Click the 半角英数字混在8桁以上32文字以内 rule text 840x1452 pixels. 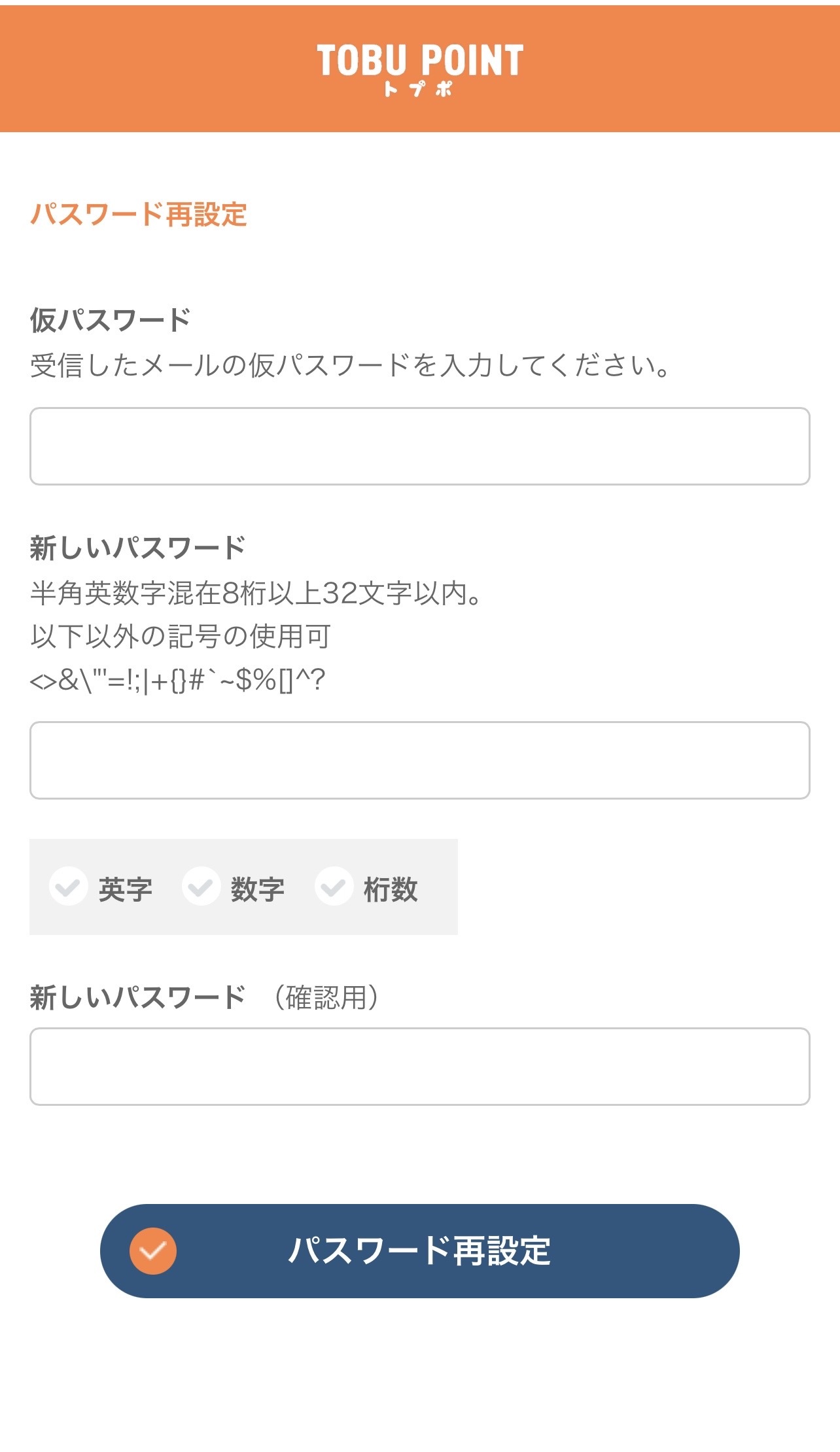click(x=256, y=593)
